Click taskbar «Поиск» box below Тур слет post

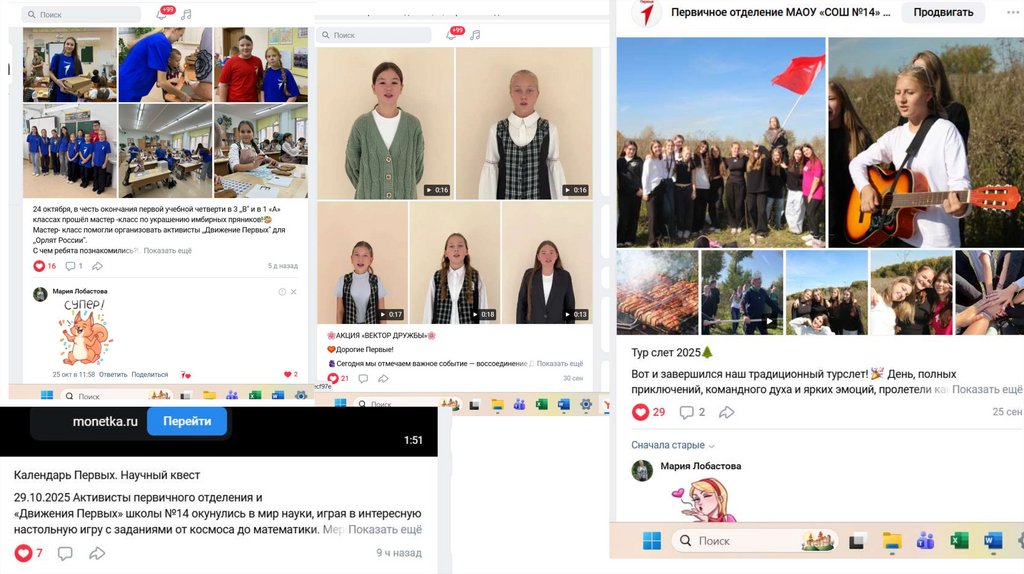point(754,541)
